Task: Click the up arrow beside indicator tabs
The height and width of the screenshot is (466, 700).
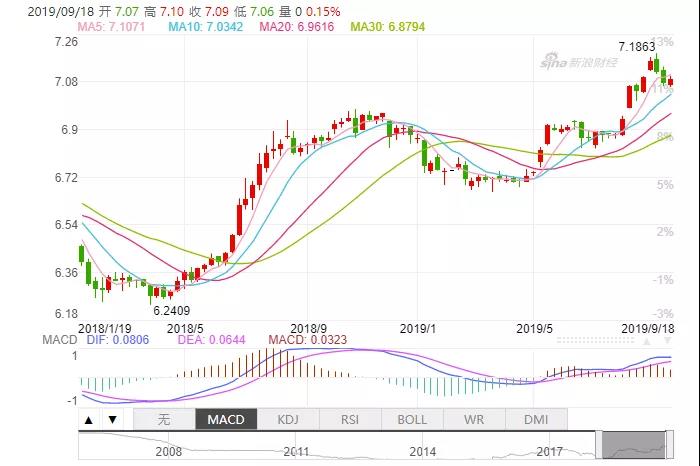Action: [x=90, y=420]
